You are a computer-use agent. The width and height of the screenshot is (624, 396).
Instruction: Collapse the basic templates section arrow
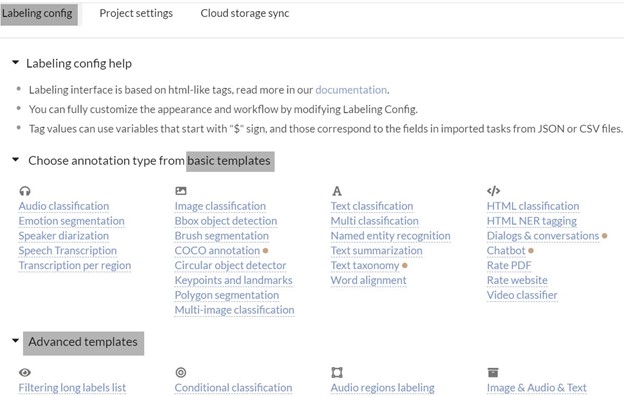coord(16,160)
